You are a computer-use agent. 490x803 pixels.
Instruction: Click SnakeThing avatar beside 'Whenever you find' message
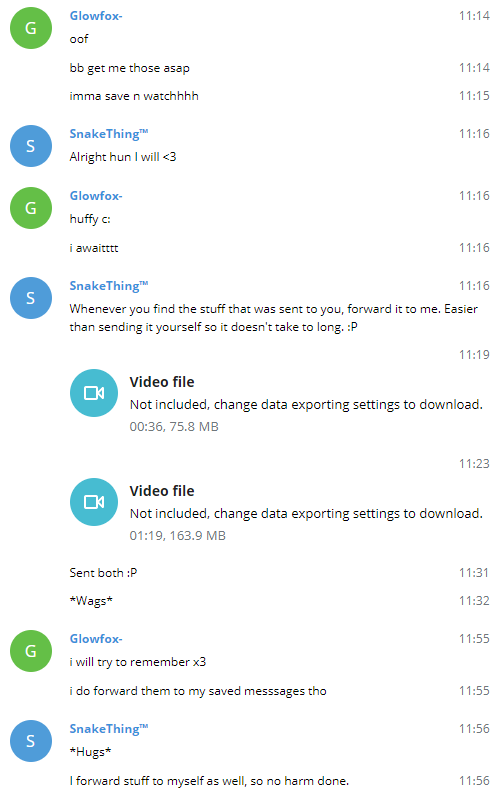pyautogui.click(x=31, y=298)
